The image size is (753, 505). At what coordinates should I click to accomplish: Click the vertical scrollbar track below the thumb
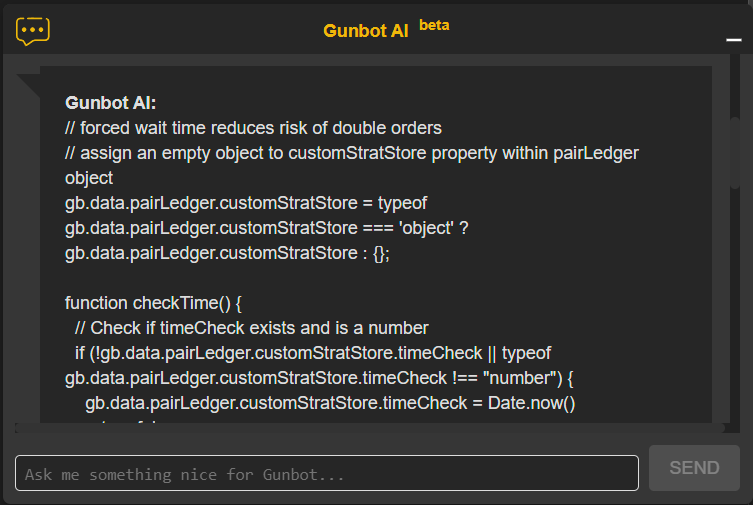735,307
